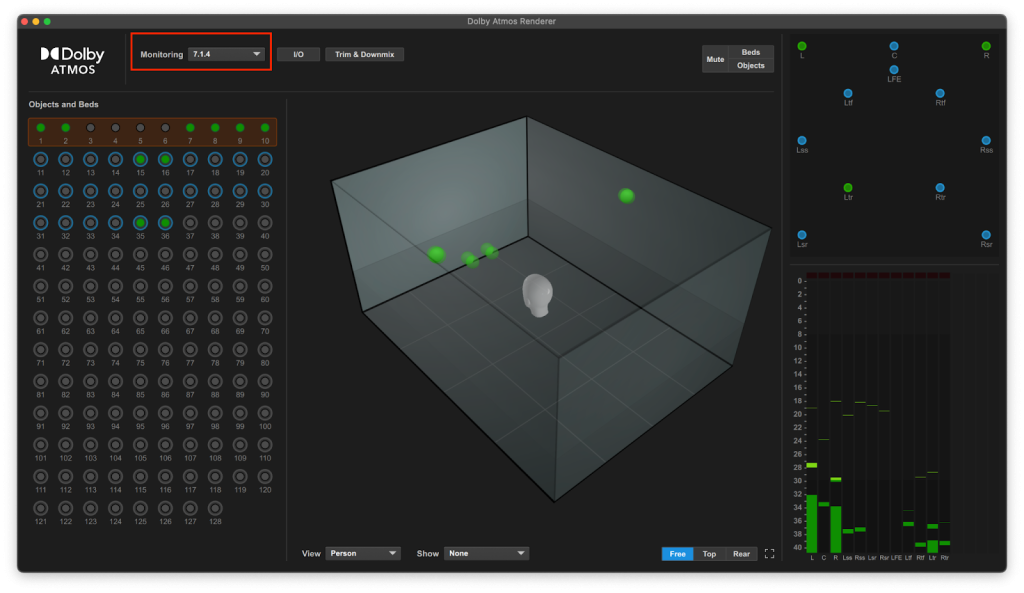Image resolution: width=1024 pixels, height=593 pixels.
Task: Click the Ltr channel level meter
Action: point(933,414)
